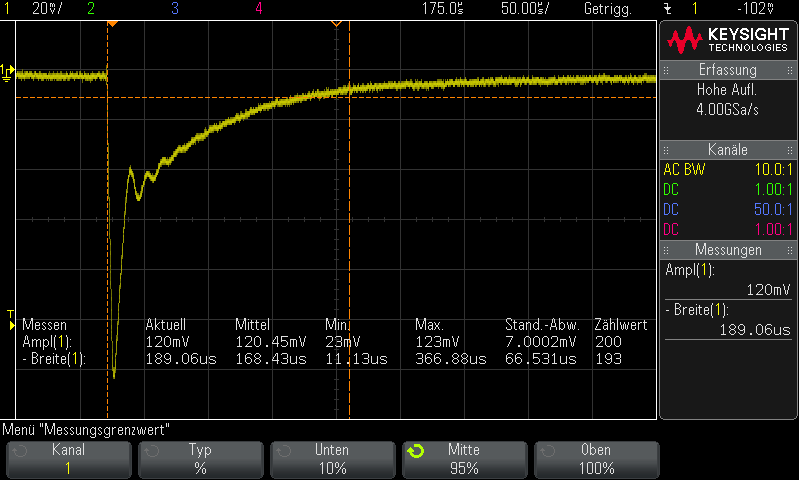
Task: Click the orange trigger position marker at top
Action: click(113, 24)
